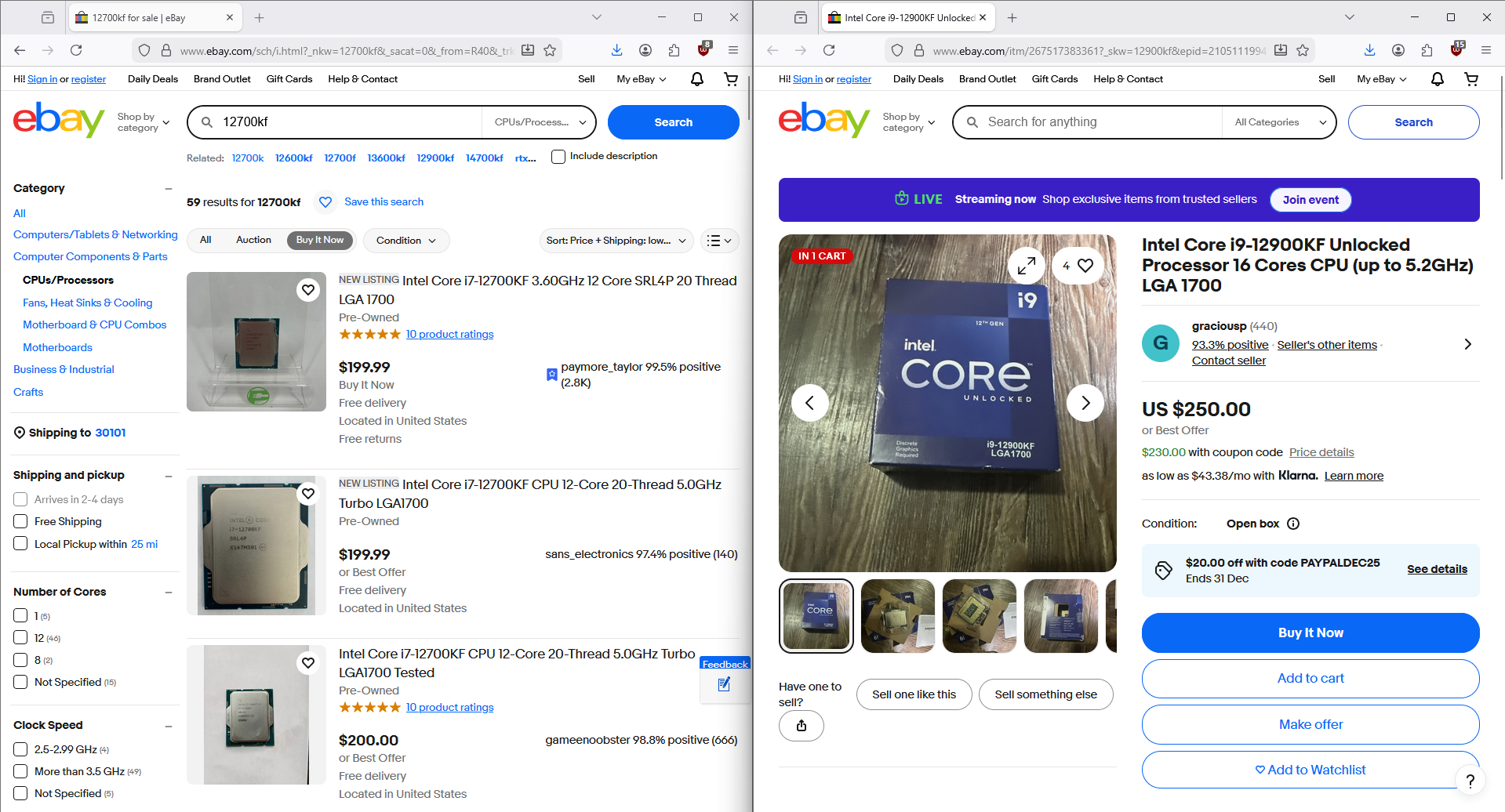Watch the sans_electronics i7-12700KF listing heart
1505x812 pixels.
308,494
